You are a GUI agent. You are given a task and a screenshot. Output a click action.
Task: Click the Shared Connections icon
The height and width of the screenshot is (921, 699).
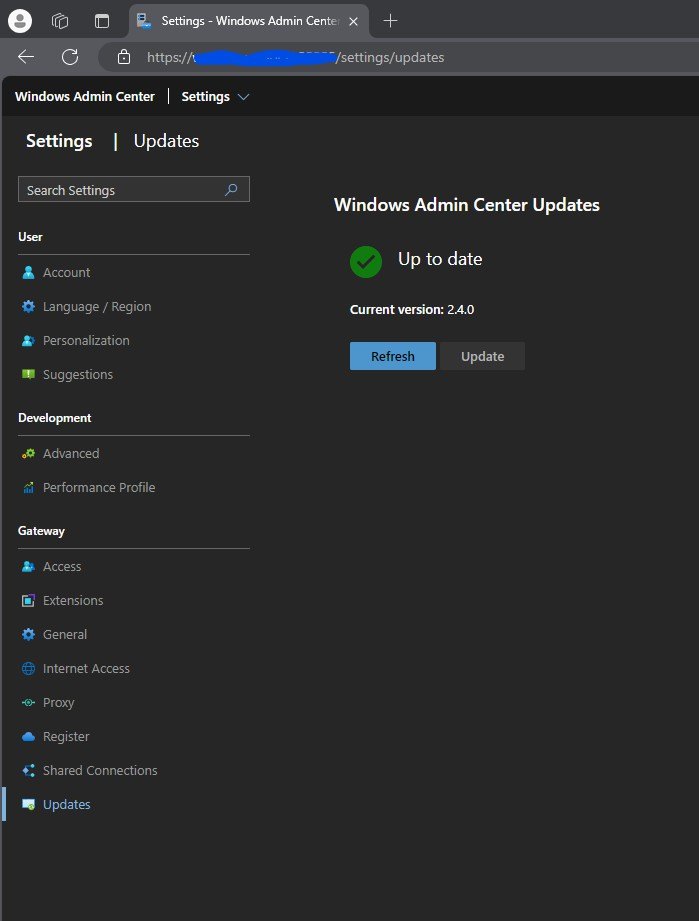[28, 771]
